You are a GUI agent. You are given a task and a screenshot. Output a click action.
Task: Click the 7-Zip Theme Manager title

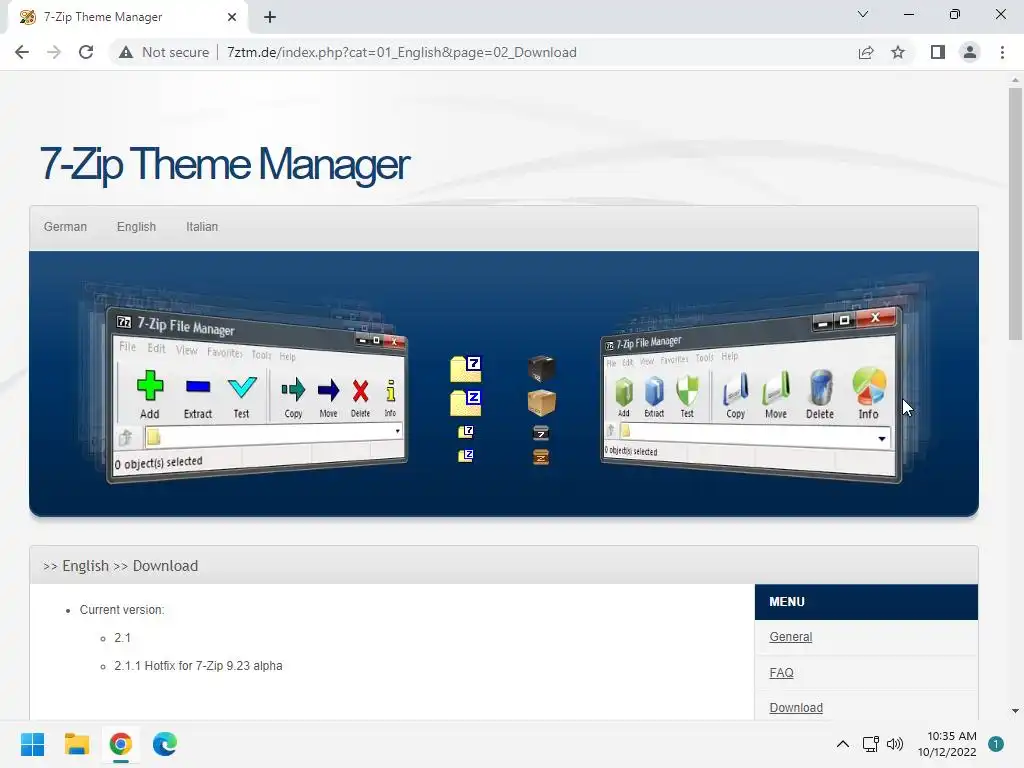coord(224,164)
